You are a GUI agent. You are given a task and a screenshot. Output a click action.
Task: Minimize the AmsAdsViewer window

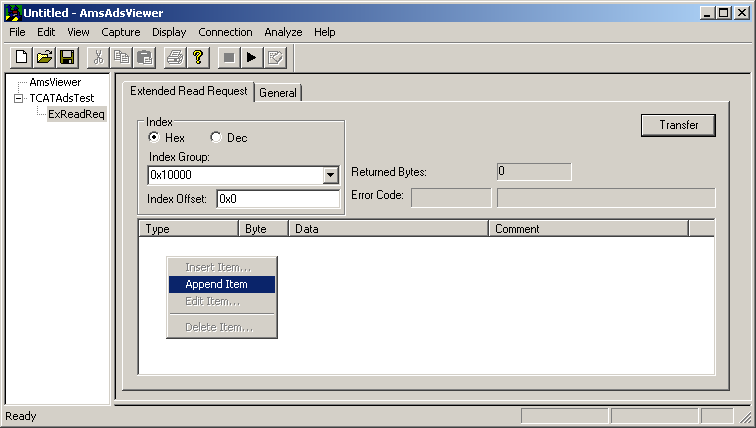[707, 13]
